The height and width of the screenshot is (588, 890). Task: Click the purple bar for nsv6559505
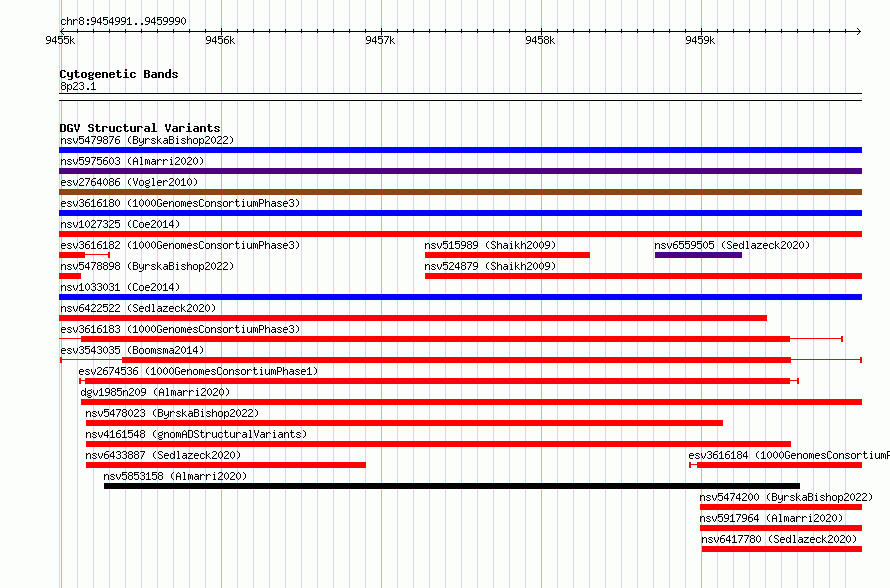[x=698, y=255]
